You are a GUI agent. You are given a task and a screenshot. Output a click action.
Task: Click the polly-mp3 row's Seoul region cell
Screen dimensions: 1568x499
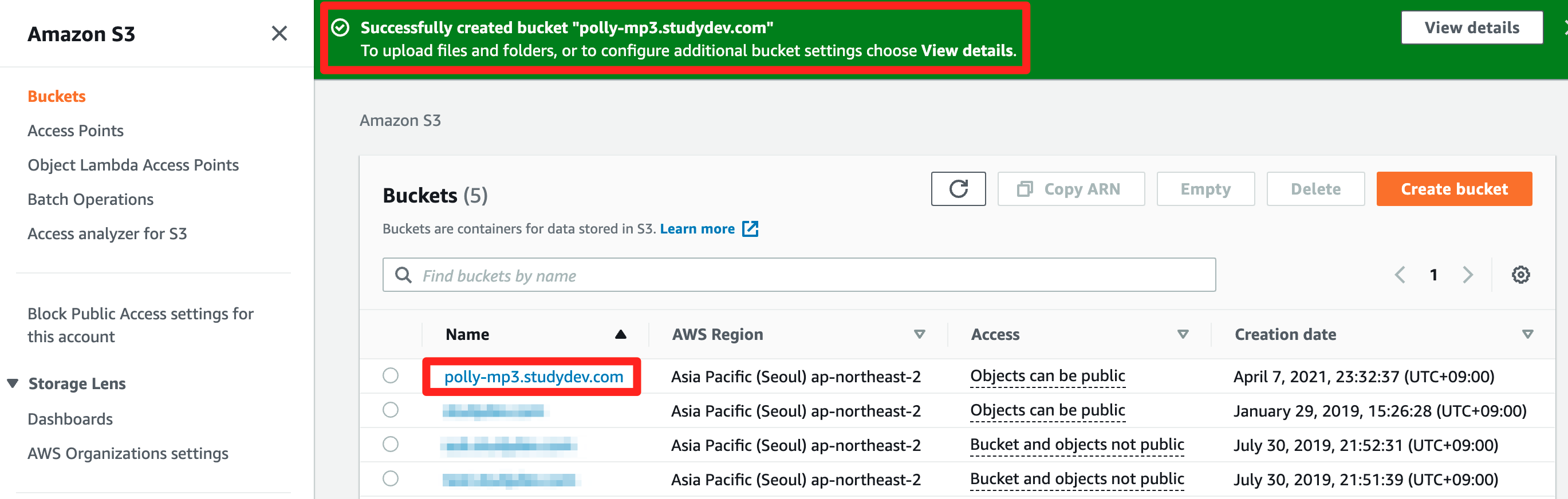point(795,377)
